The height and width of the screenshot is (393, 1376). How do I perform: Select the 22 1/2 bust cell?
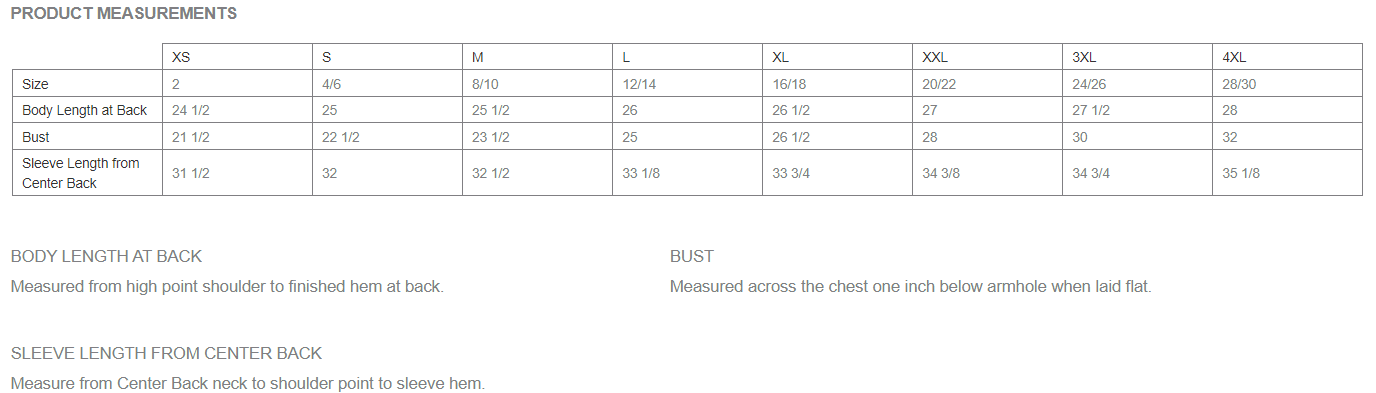click(x=387, y=137)
